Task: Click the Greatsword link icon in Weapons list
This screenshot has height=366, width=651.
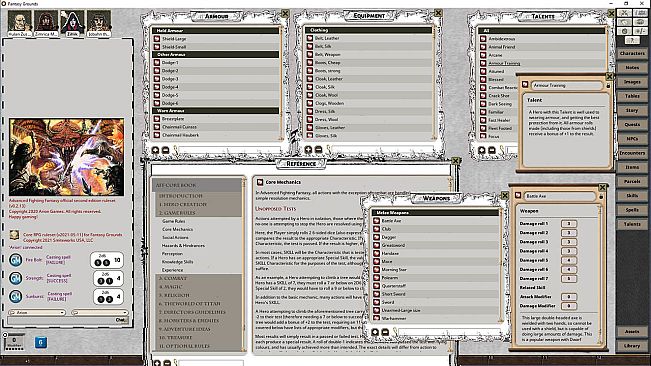Action: coord(377,245)
